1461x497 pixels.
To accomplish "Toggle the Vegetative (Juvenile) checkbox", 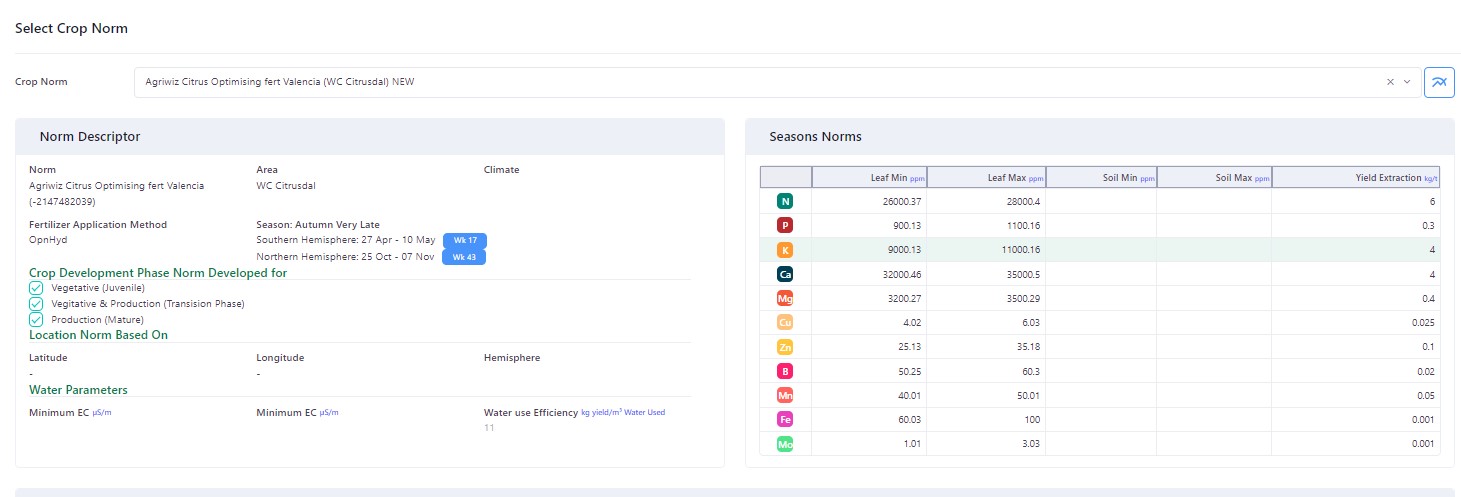I will pyautogui.click(x=36, y=288).
